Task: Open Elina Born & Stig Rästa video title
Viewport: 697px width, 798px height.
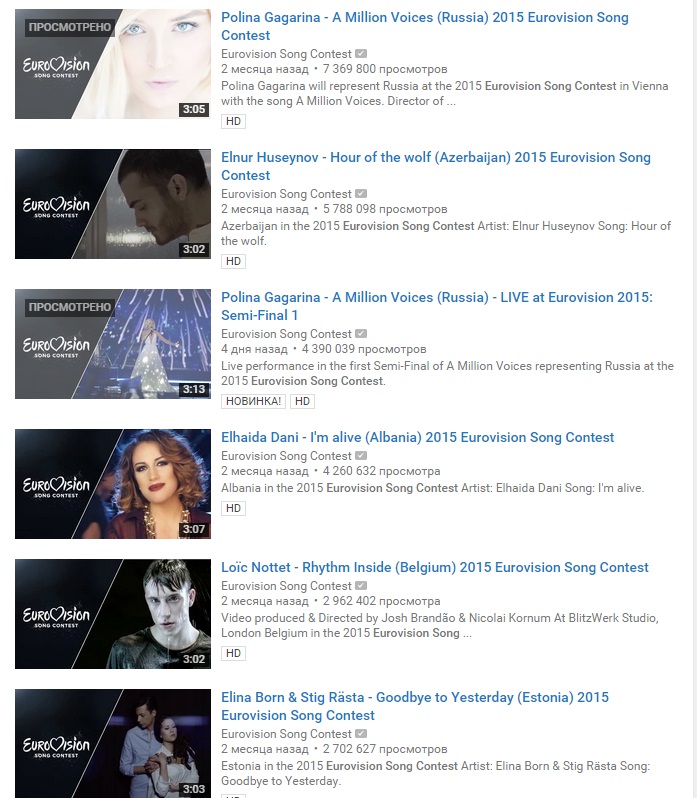Action: (x=415, y=706)
